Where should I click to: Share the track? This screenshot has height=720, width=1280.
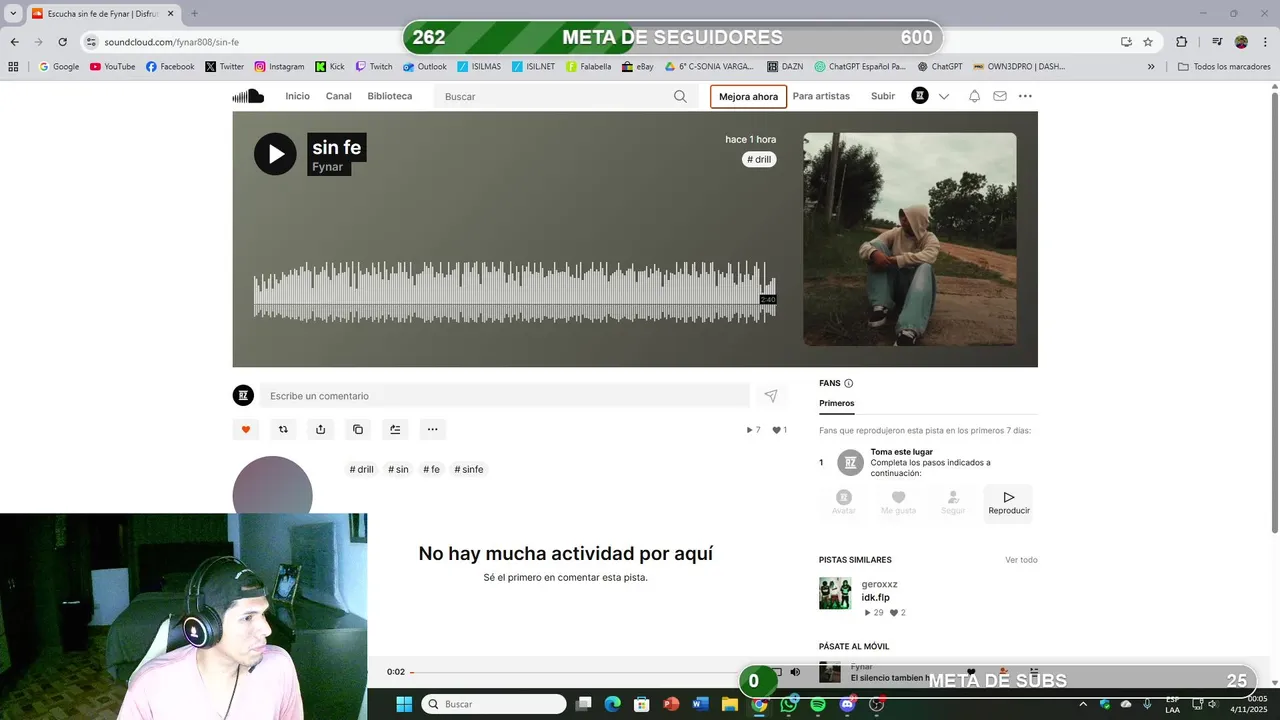coord(320,429)
